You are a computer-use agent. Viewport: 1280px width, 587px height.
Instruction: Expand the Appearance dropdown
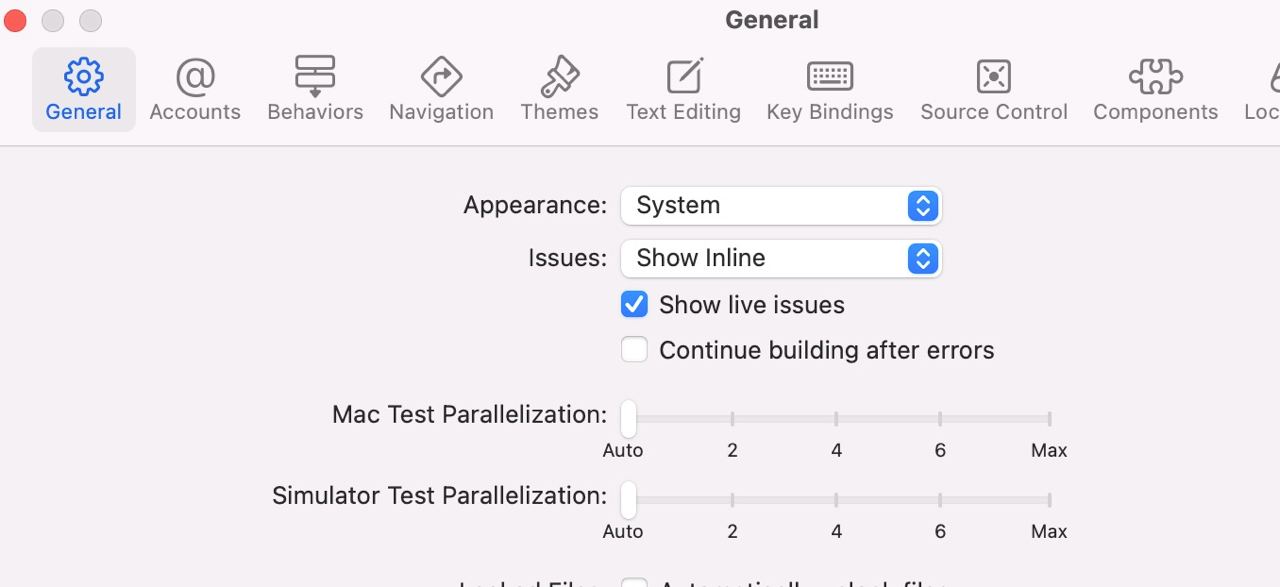[781, 205]
